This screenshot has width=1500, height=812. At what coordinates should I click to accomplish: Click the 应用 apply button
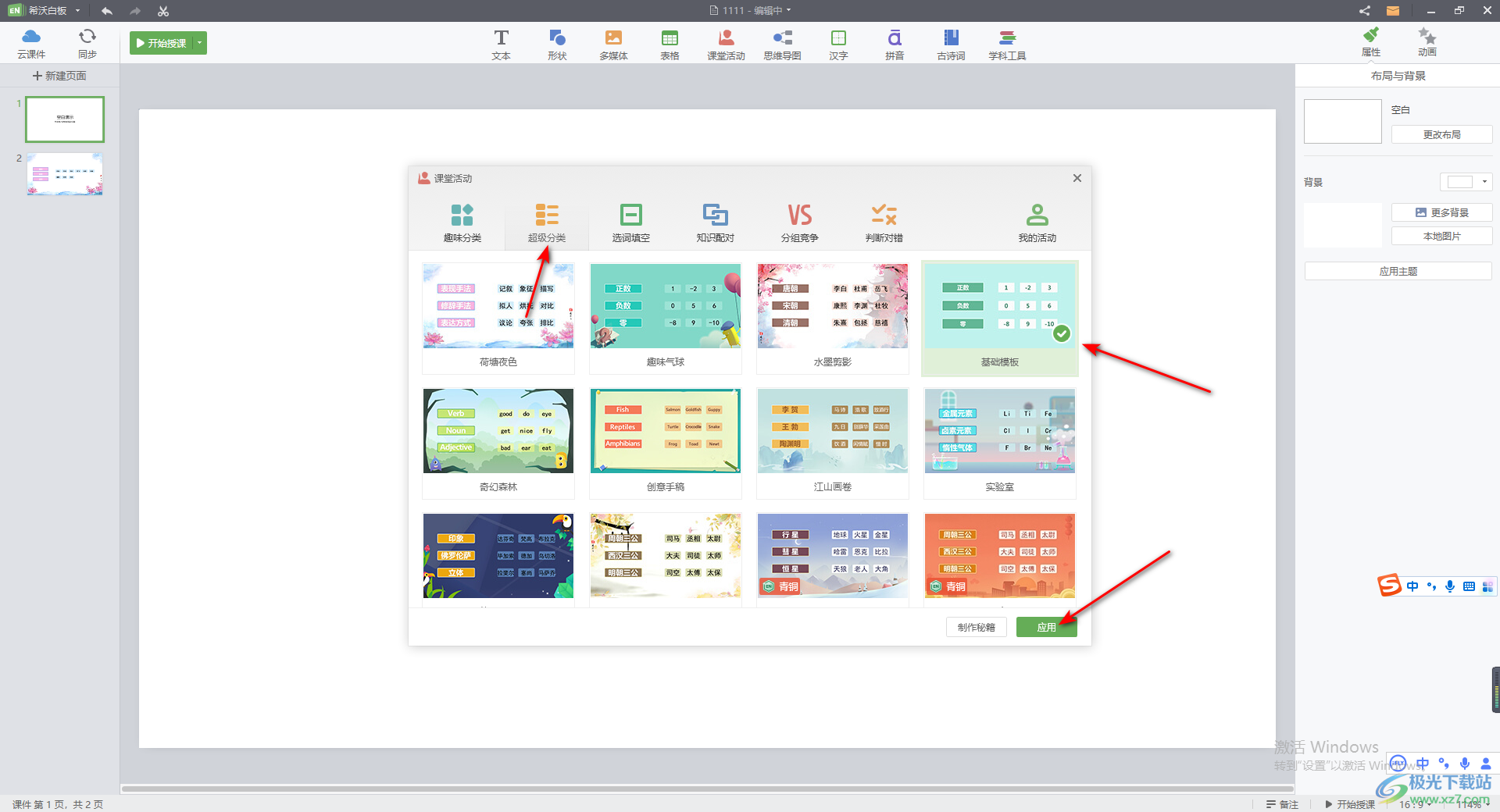[1047, 627]
